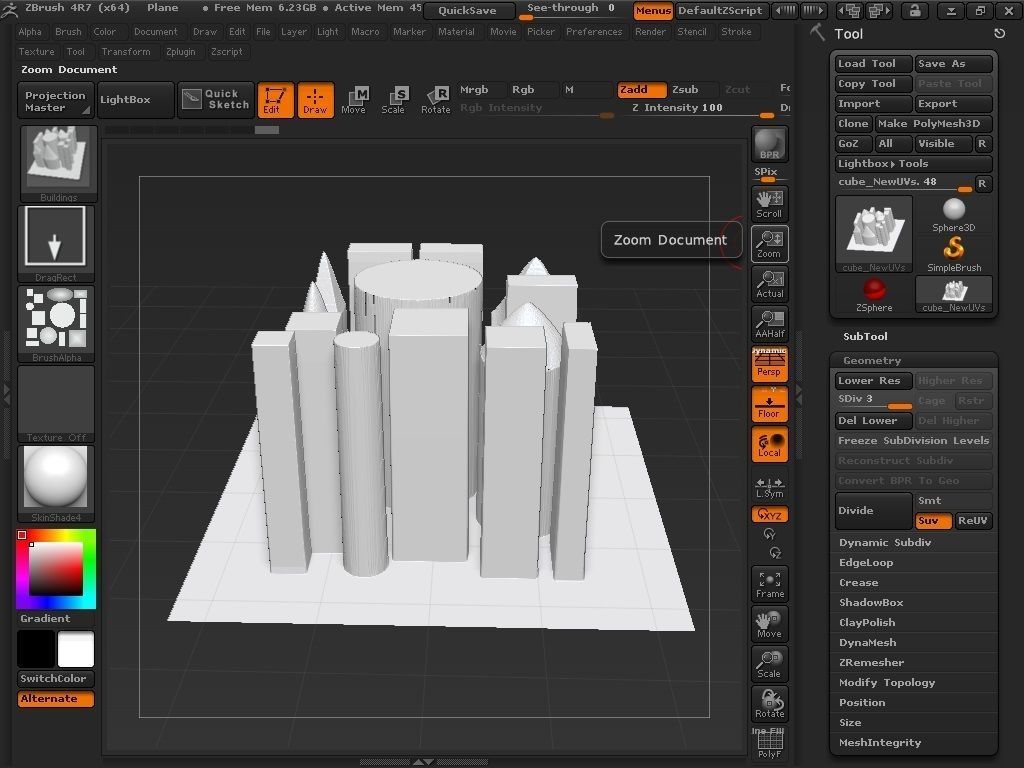The width and height of the screenshot is (1024, 768).
Task: Open LightBox browser
Action: tap(135, 100)
